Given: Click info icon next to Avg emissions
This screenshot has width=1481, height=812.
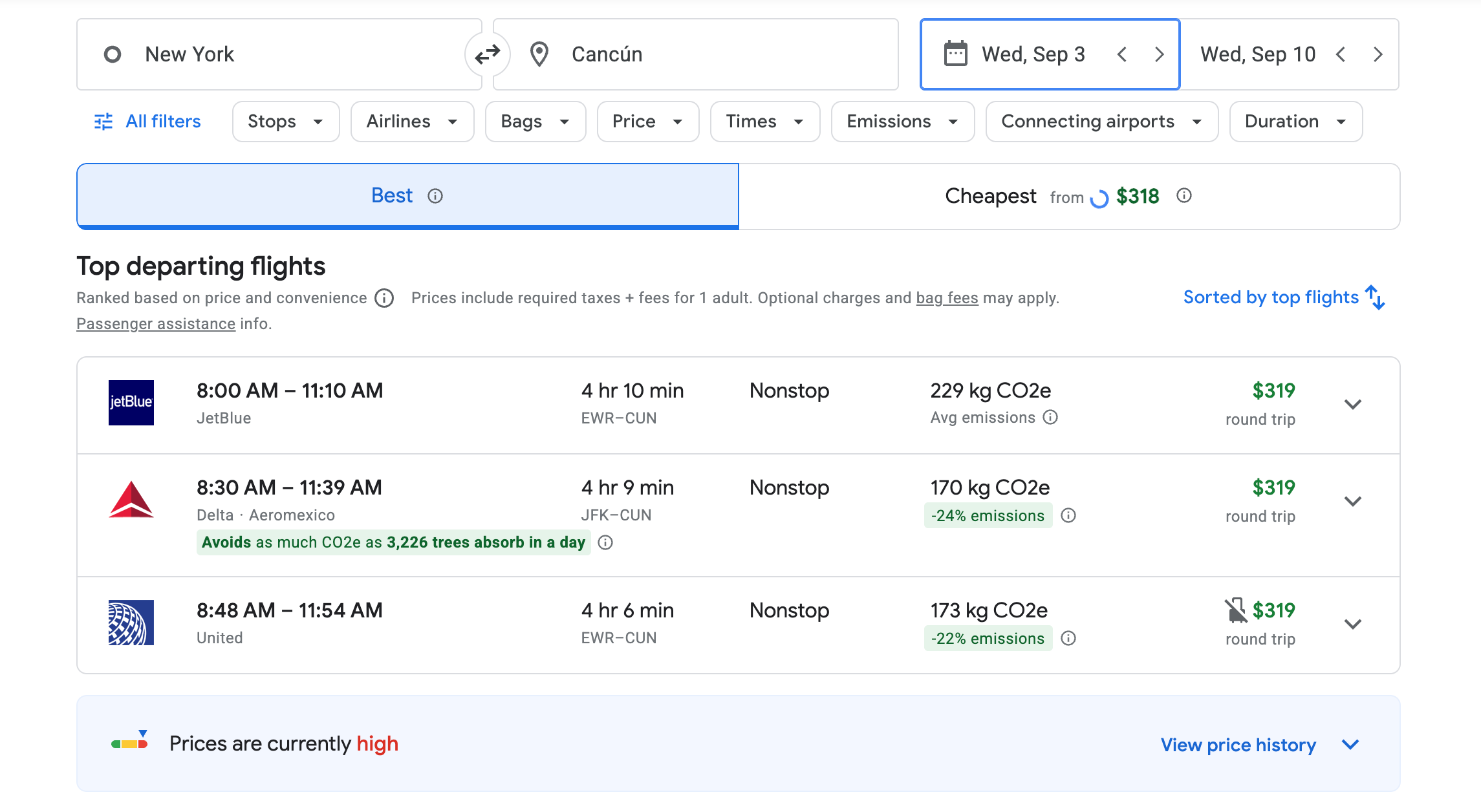Looking at the screenshot, I should point(1051,418).
